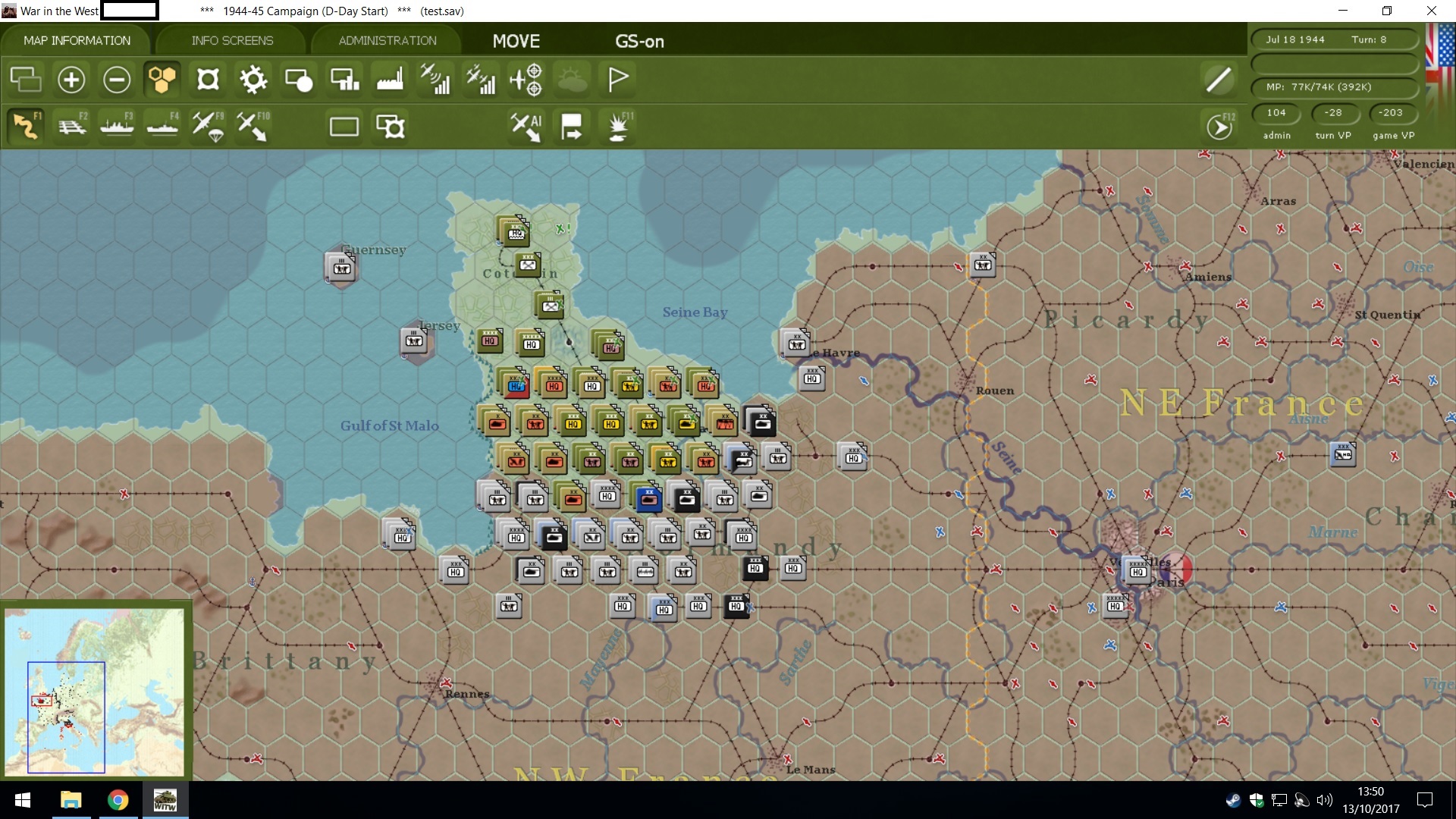Show air targets plane-crosshair icon
The height and width of the screenshot is (819, 1456).
526,79
